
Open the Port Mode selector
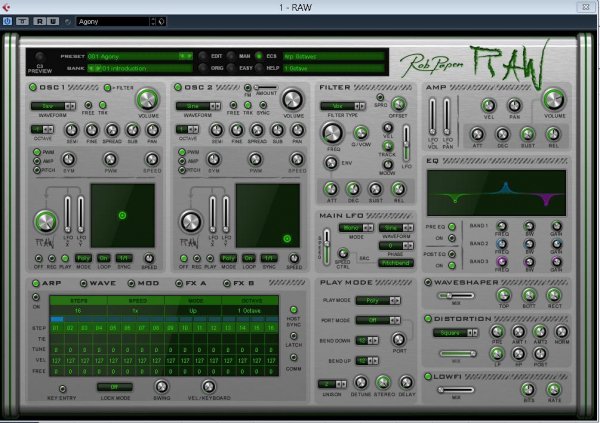(x=378, y=320)
